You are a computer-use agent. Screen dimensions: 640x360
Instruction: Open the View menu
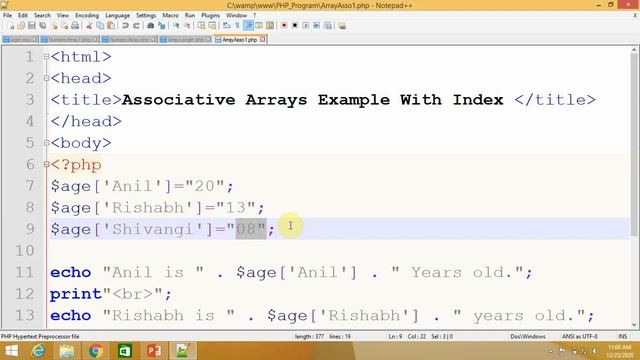click(62, 16)
